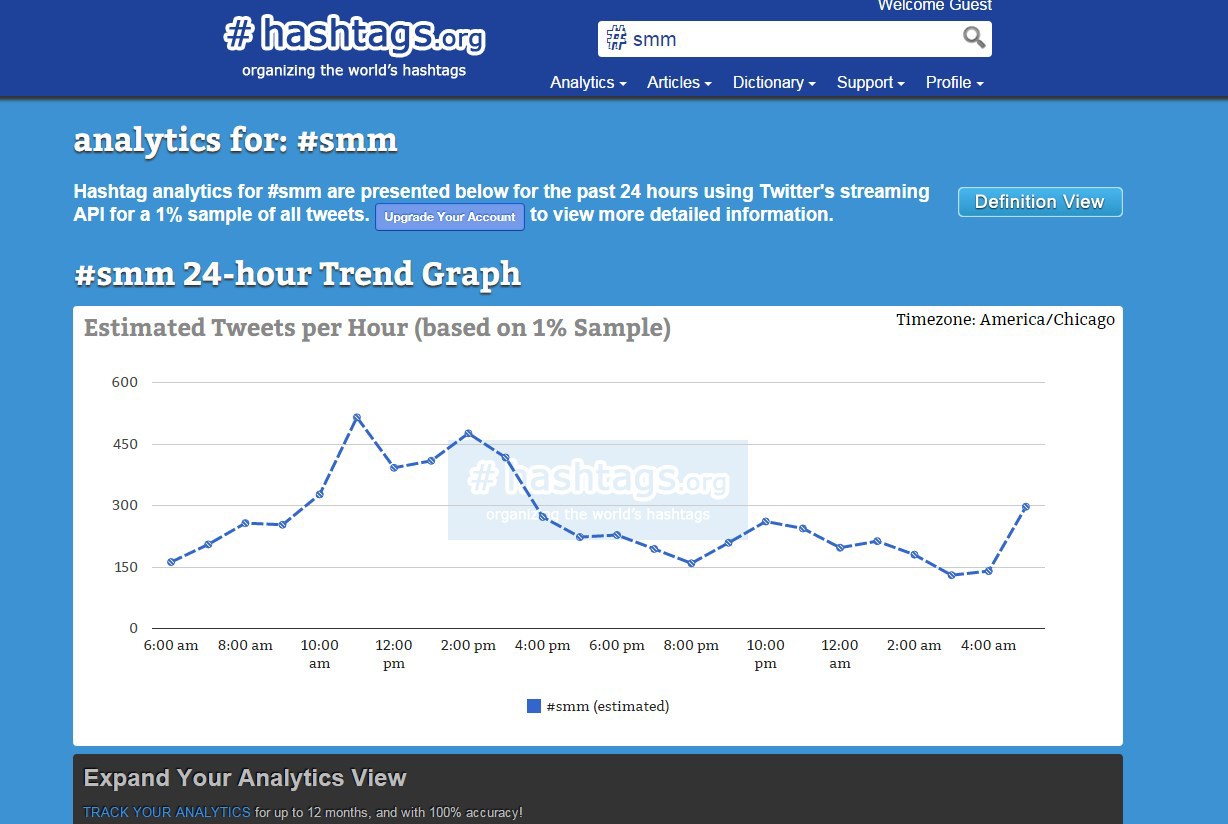Select the last data point near 5:00 am
The image size is (1228, 824).
[x=1026, y=507]
